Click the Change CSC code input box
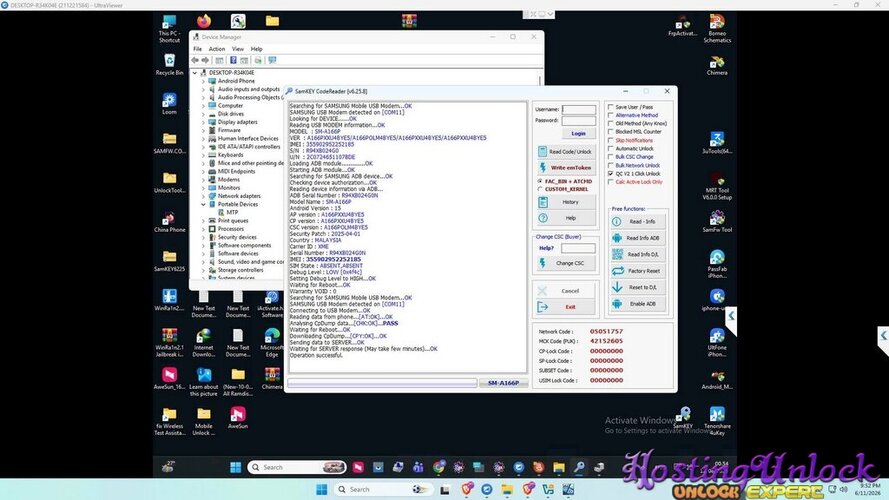The image size is (889, 500). point(578,248)
